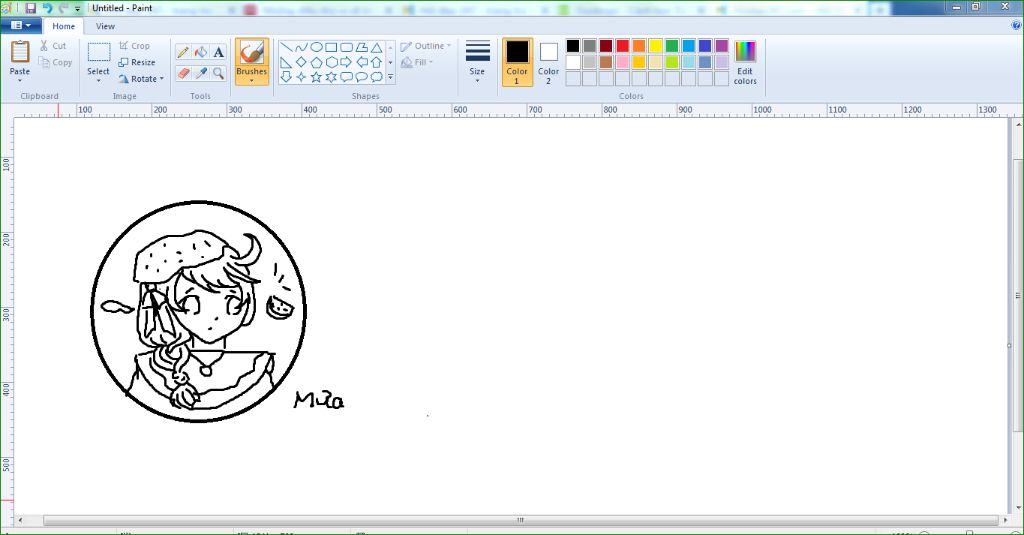Switch to the Home tab
Screen dimensions: 1024x535
(x=63, y=26)
